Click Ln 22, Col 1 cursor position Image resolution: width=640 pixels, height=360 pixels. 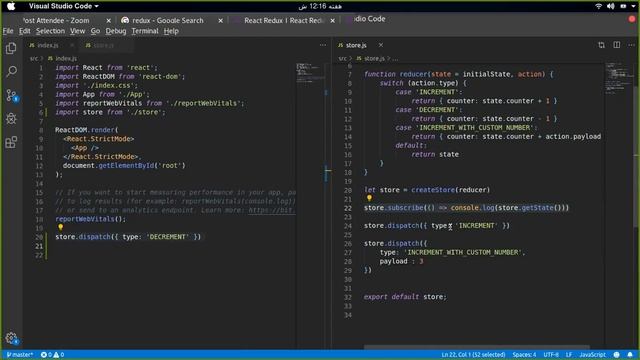click(x=473, y=355)
